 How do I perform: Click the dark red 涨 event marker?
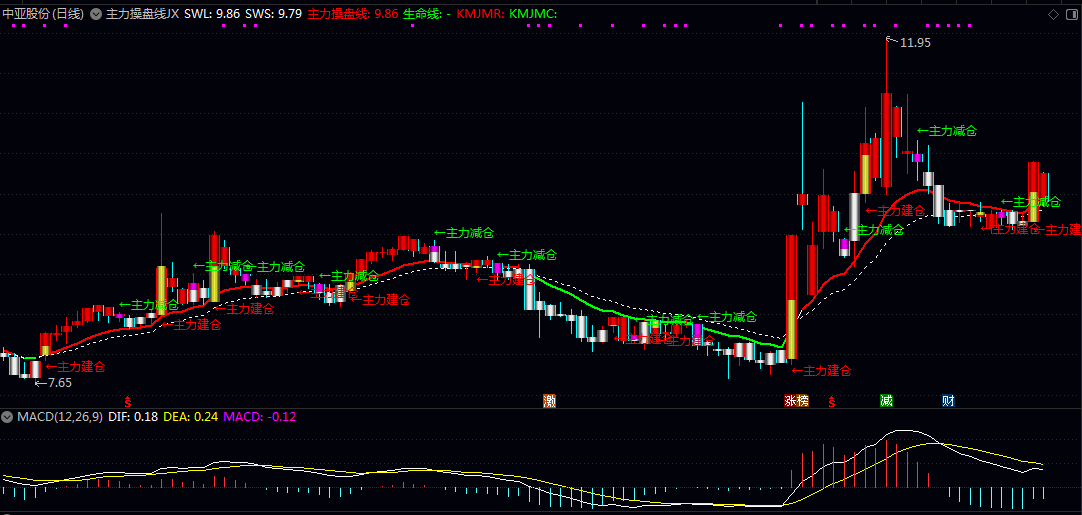point(790,400)
